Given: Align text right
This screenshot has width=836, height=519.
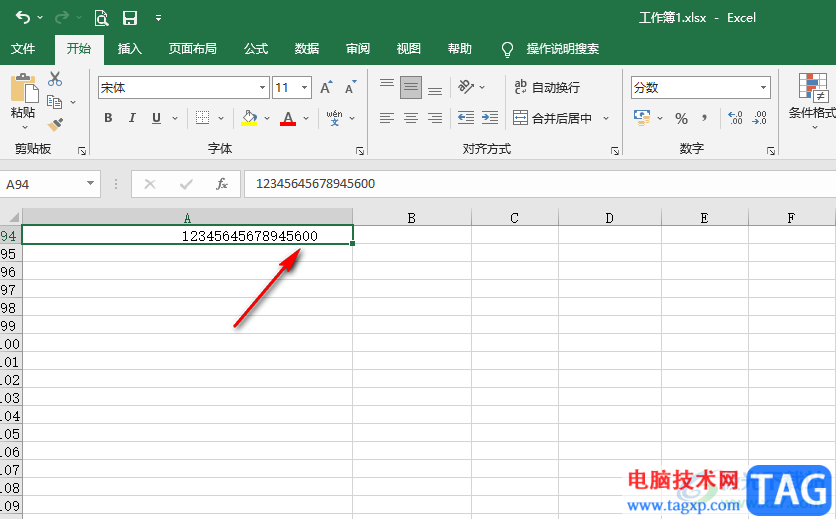Looking at the screenshot, I should tap(435, 118).
